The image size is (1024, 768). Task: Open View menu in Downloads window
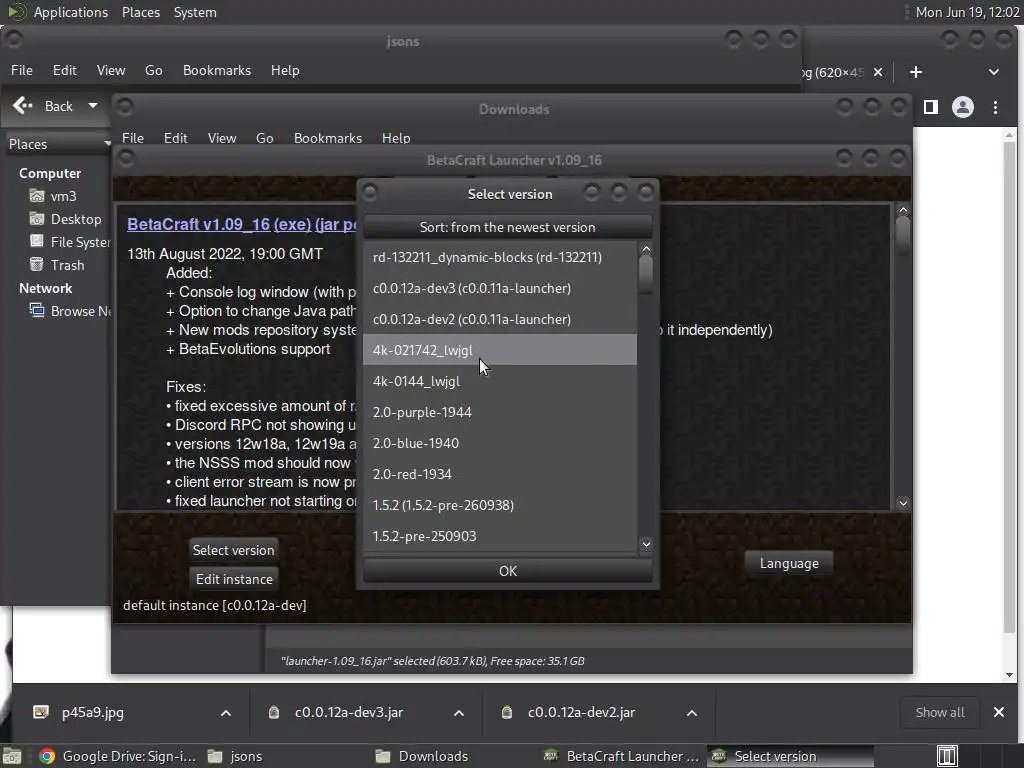click(222, 138)
